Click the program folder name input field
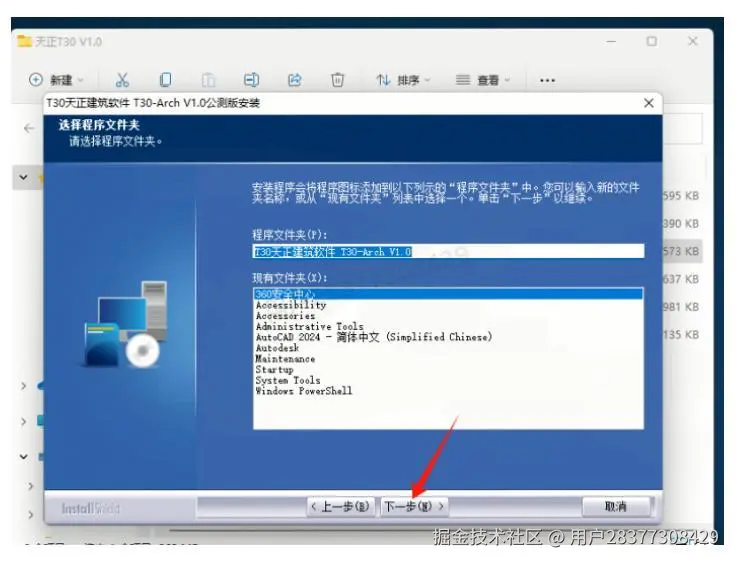735x563 pixels. pyautogui.click(x=448, y=251)
